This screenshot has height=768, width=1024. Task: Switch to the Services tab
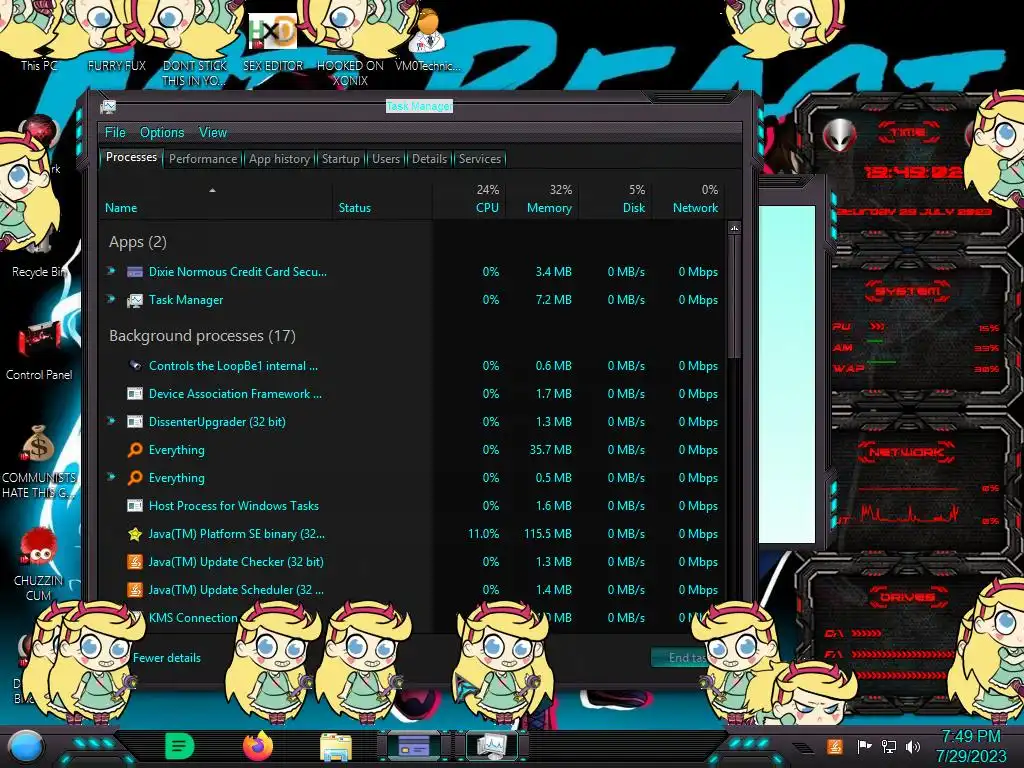pos(479,159)
